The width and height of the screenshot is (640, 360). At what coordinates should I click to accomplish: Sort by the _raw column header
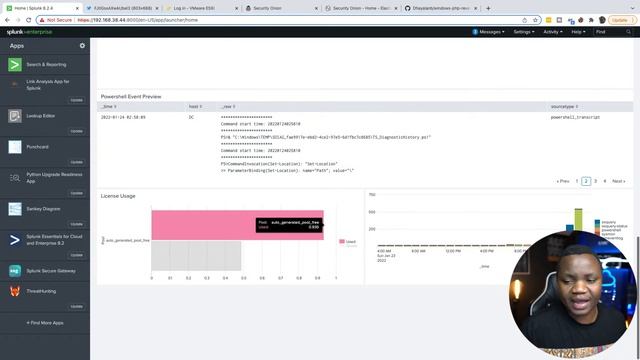[x=228, y=107]
